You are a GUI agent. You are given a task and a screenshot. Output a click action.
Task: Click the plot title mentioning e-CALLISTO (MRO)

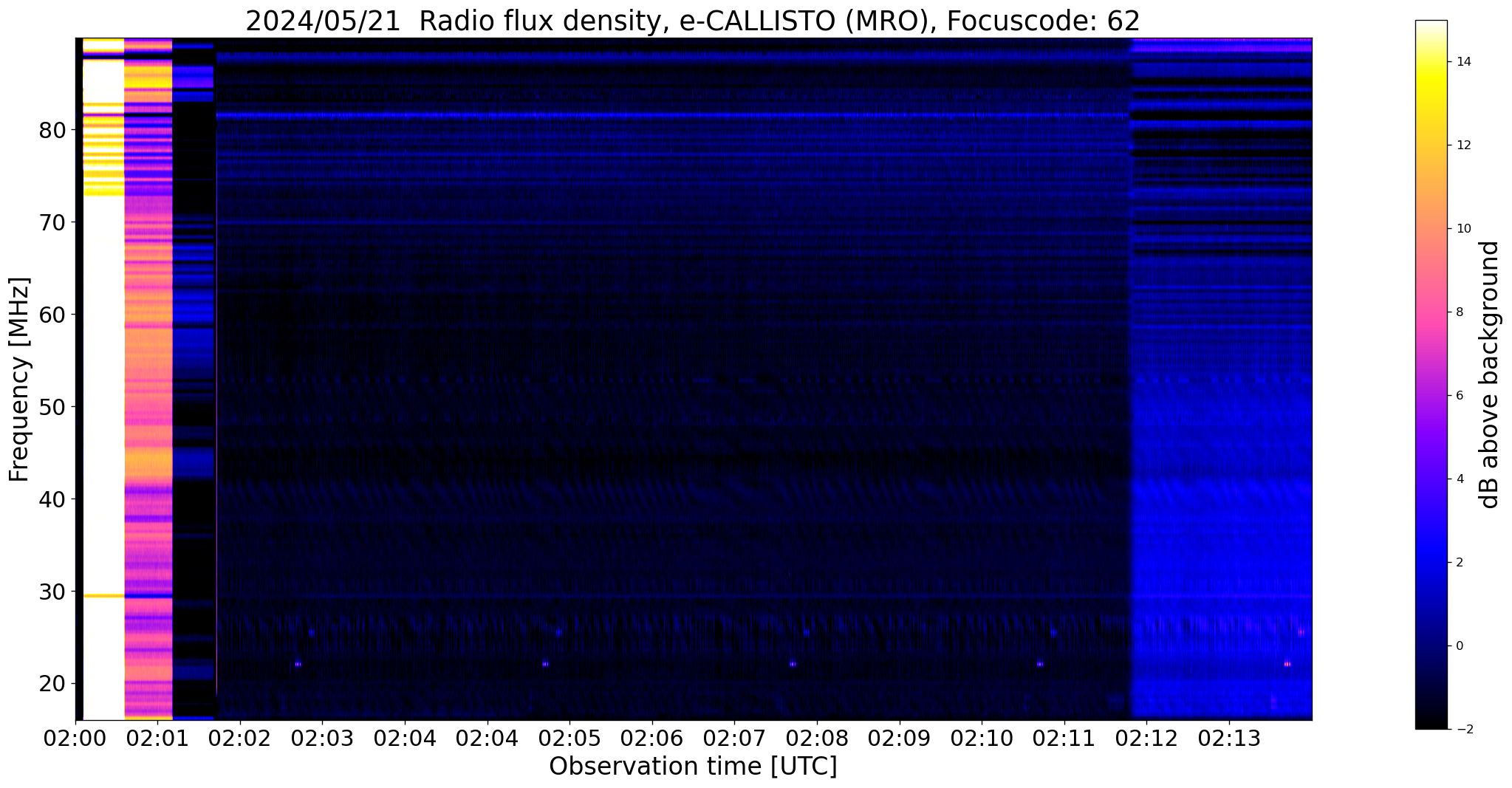pyautogui.click(x=693, y=20)
